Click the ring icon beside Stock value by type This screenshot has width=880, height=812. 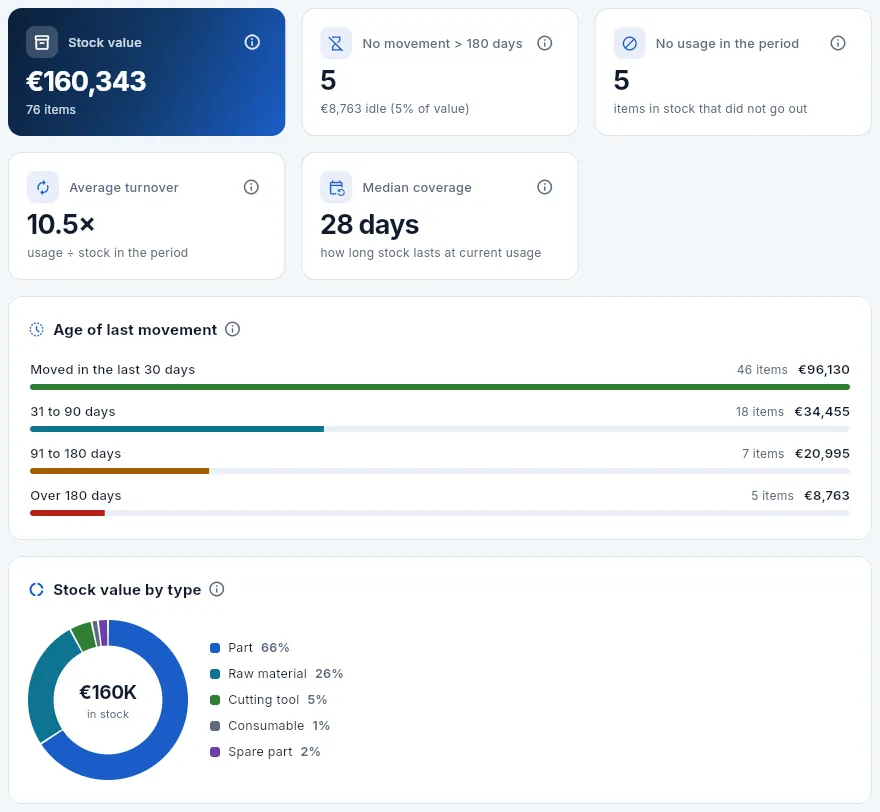pyautogui.click(x=36, y=589)
